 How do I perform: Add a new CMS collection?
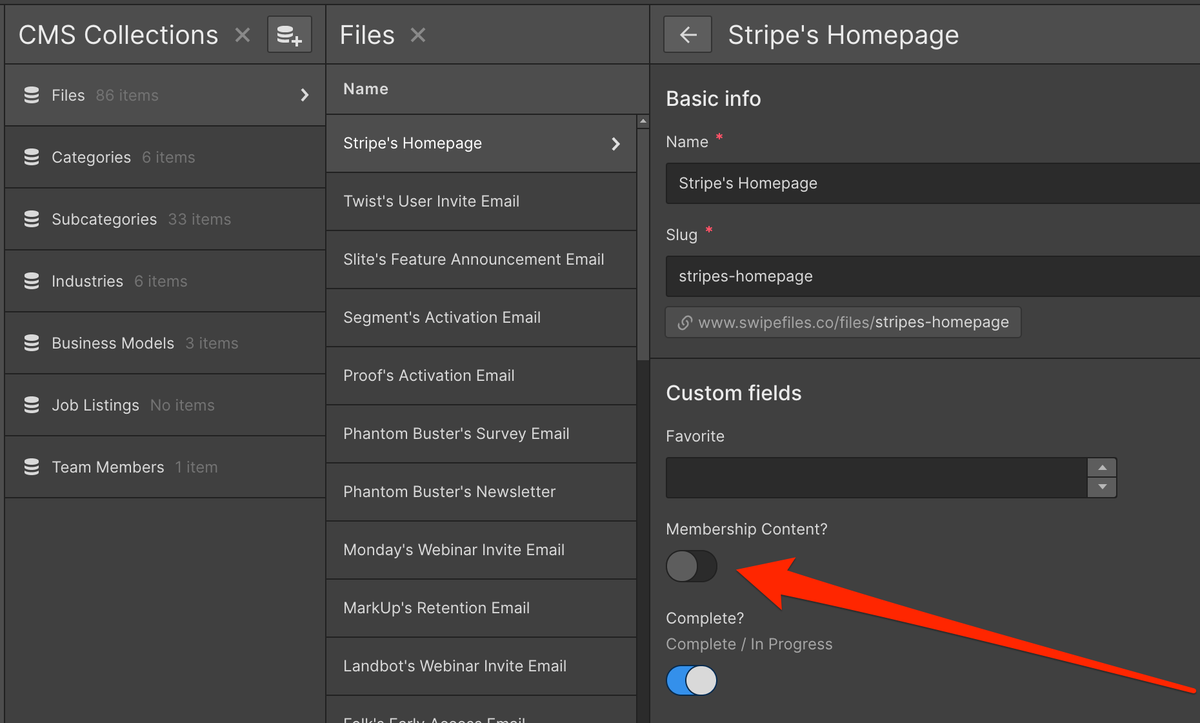290,36
